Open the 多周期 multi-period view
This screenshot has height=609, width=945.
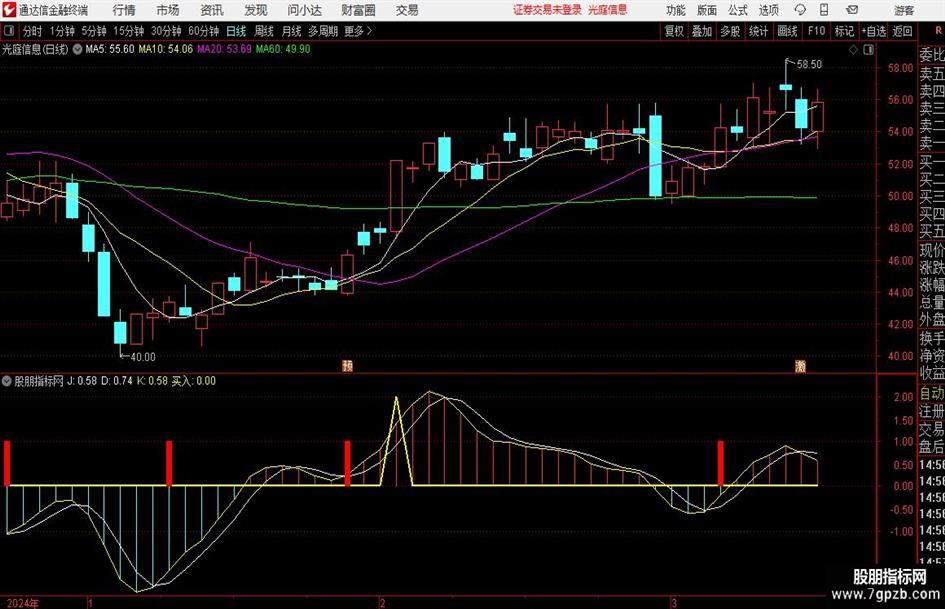(x=323, y=31)
